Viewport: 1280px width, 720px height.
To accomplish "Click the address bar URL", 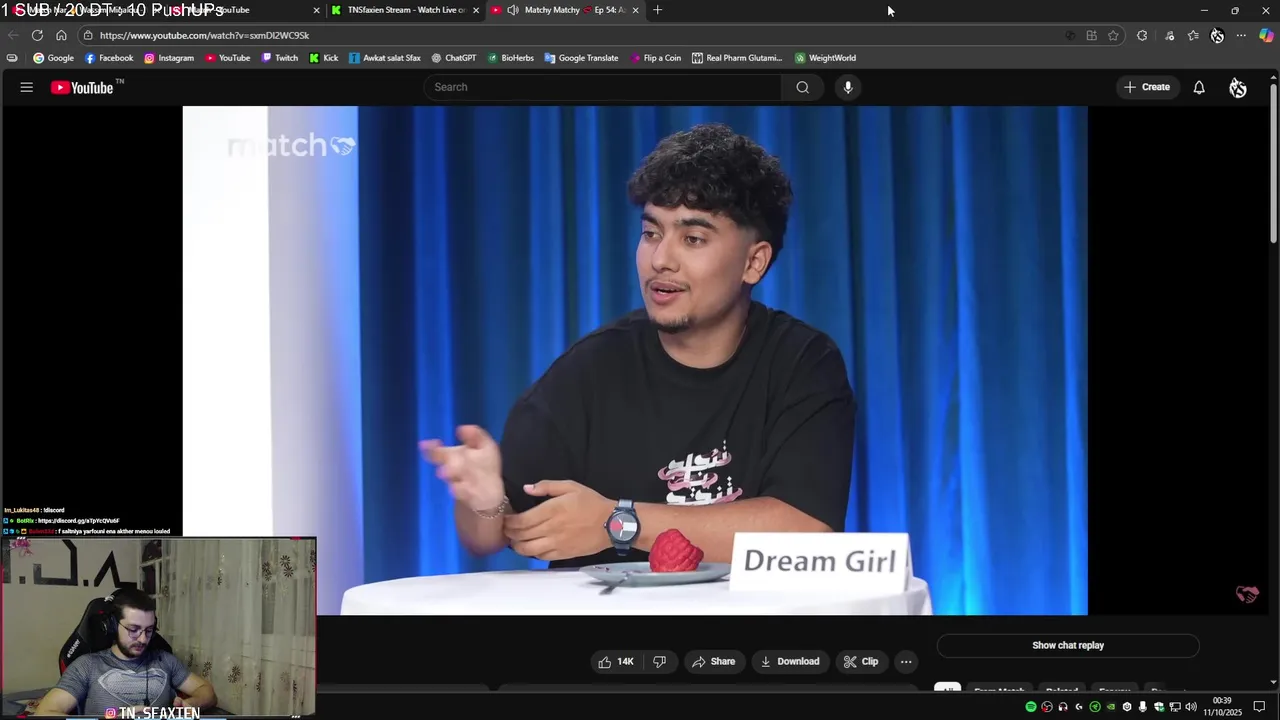I will pos(204,35).
